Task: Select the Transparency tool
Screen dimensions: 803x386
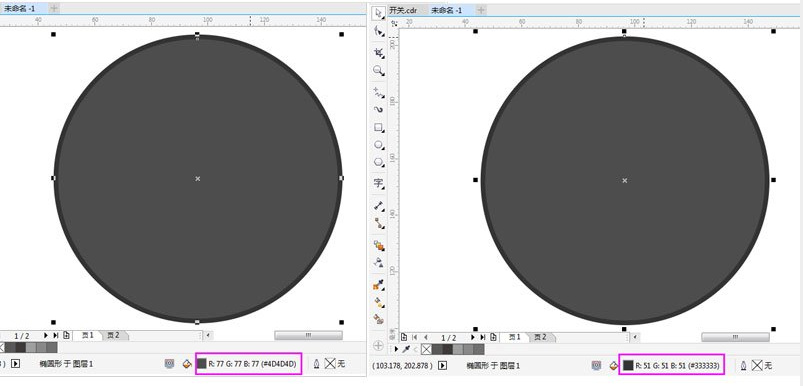Action: tap(378, 263)
